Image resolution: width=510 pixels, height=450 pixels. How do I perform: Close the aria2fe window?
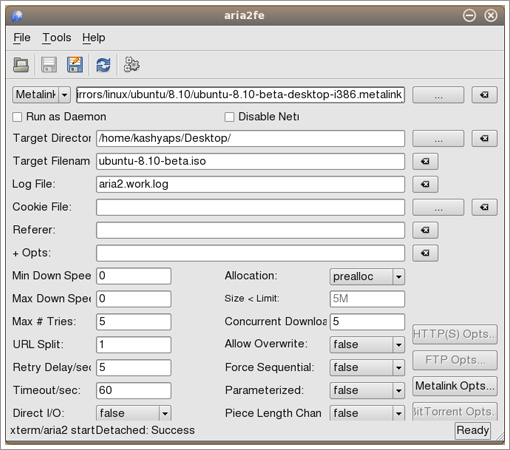point(491,15)
